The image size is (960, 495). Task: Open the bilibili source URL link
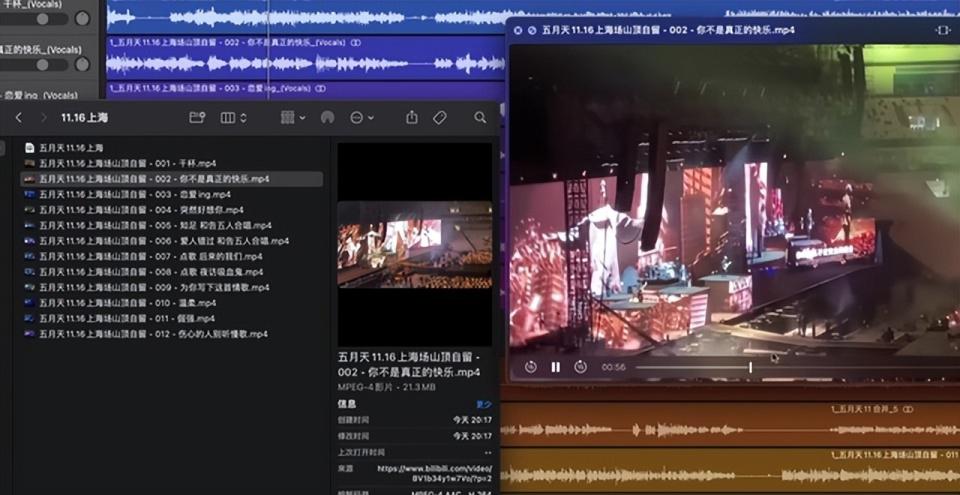[x=435, y=473]
